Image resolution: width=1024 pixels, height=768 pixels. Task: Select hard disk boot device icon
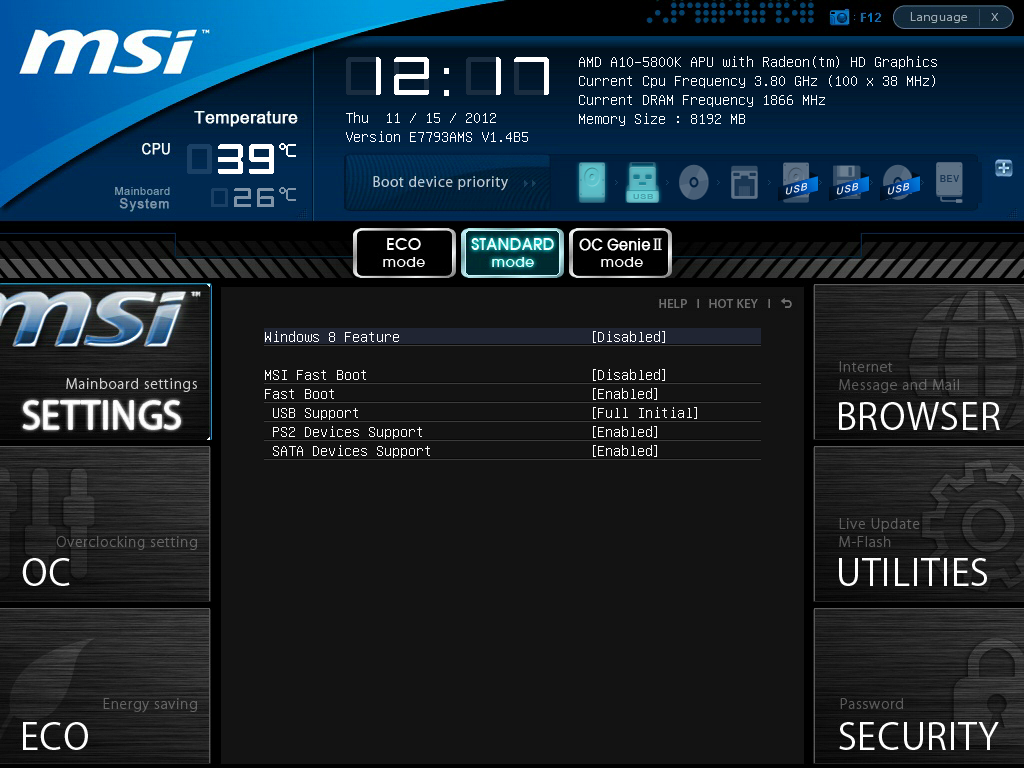592,182
